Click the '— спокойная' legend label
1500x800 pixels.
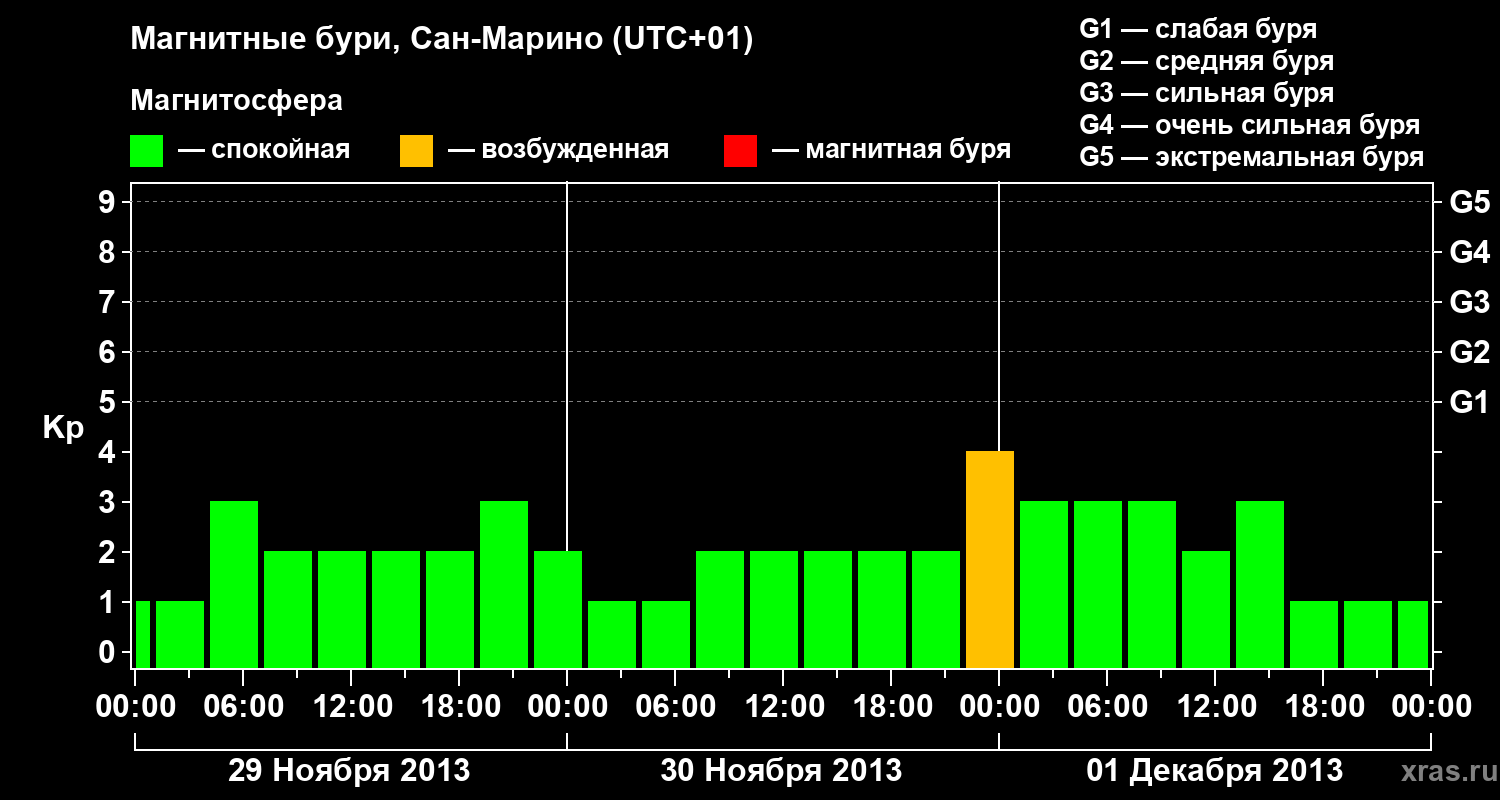264,151
